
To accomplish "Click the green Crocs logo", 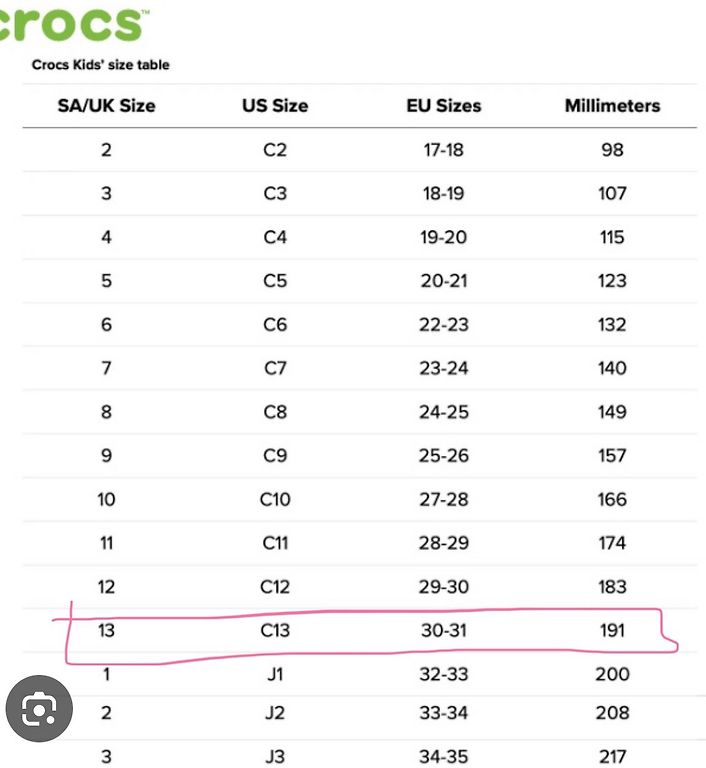I will pos(72,24).
